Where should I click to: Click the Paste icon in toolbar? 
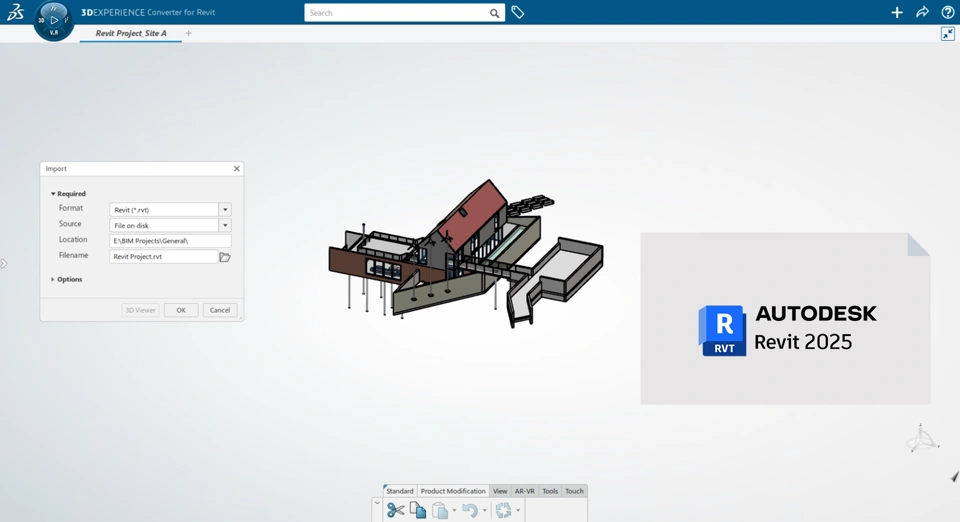[440, 510]
